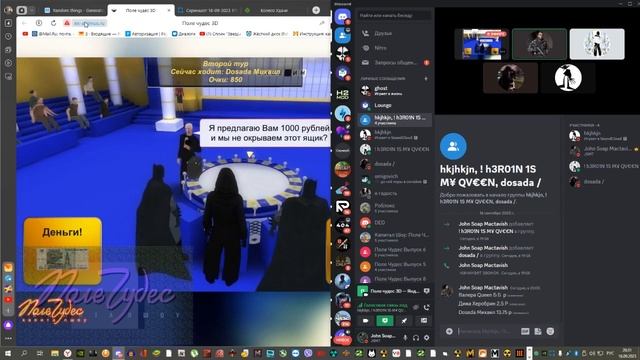
Task: Toggle green screen share button
Action: (x=384, y=320)
